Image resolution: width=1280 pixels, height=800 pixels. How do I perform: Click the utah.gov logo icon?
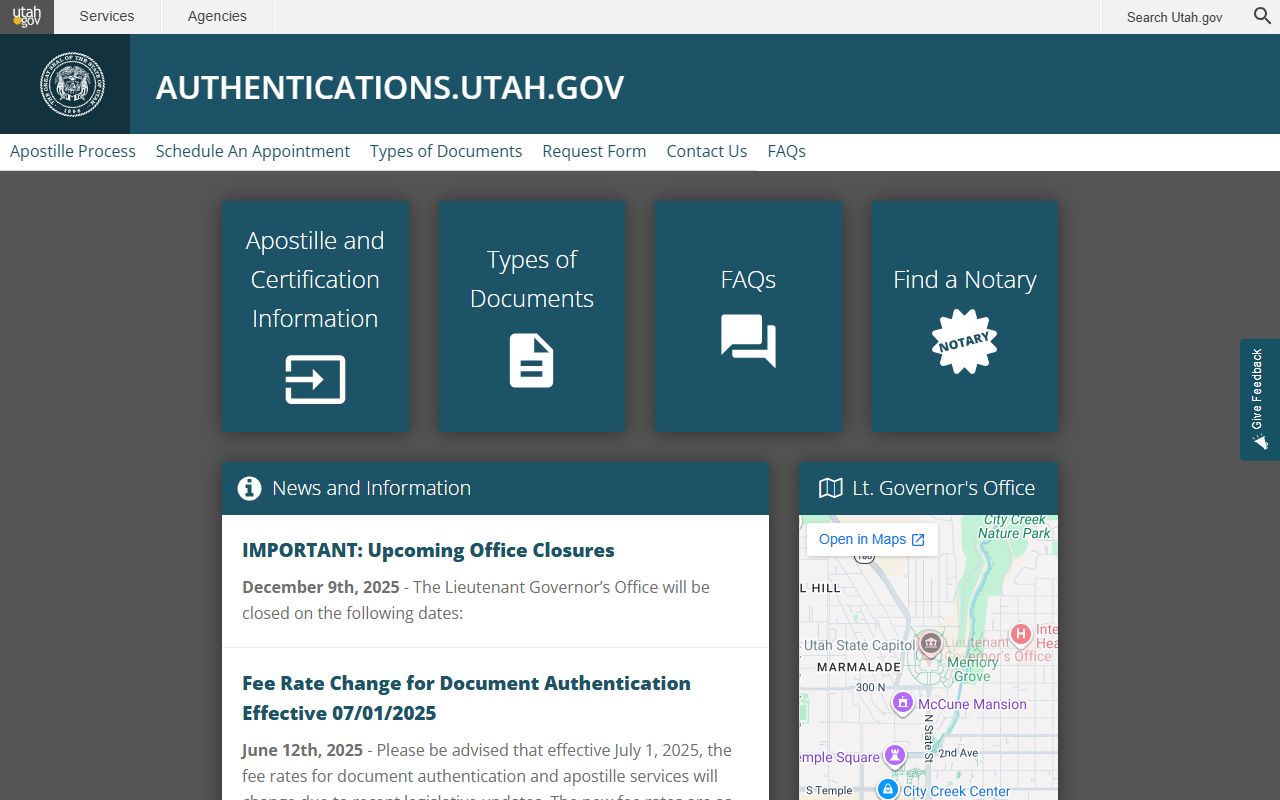click(27, 16)
